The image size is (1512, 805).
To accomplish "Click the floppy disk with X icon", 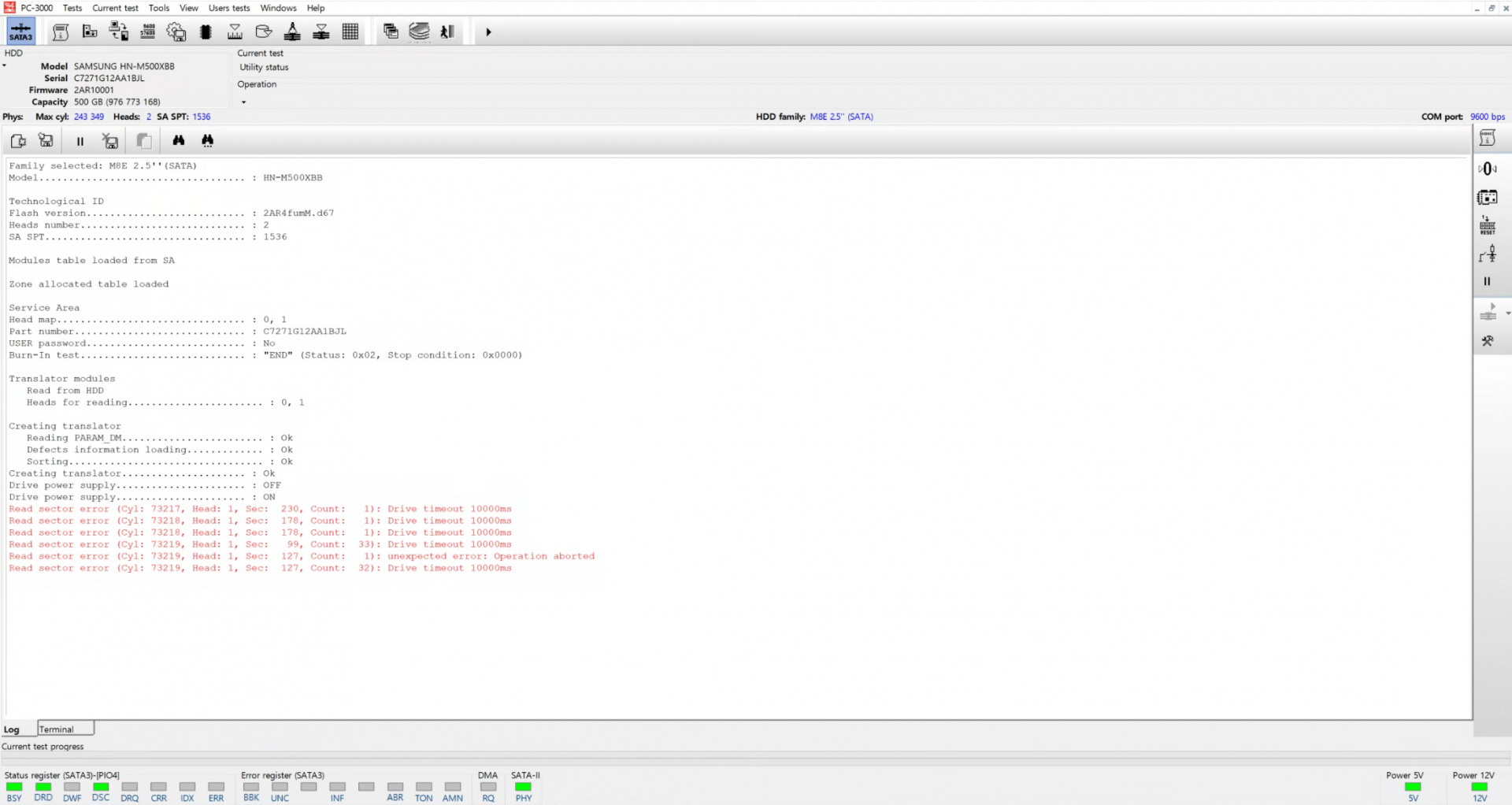I will tap(110, 141).
